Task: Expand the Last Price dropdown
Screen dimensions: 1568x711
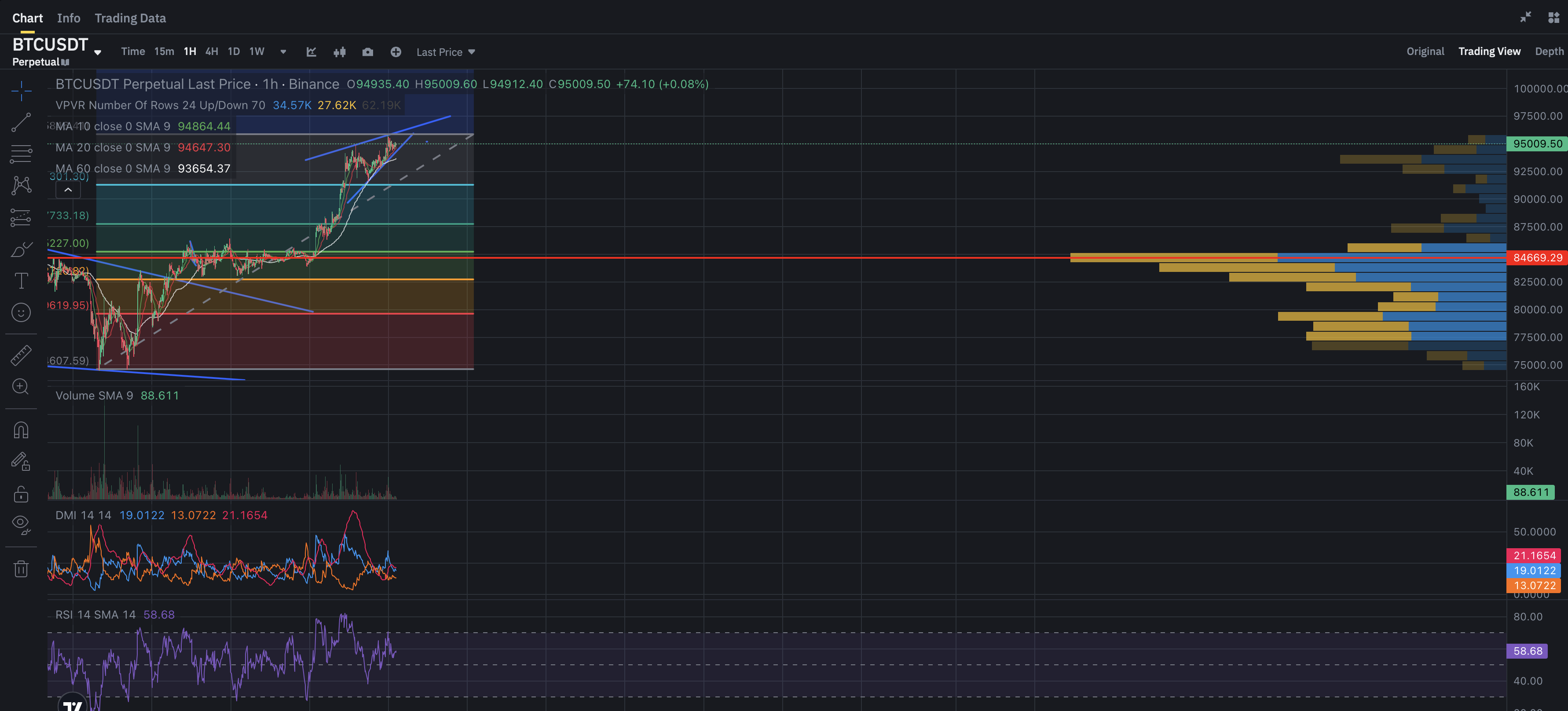Action: point(445,52)
